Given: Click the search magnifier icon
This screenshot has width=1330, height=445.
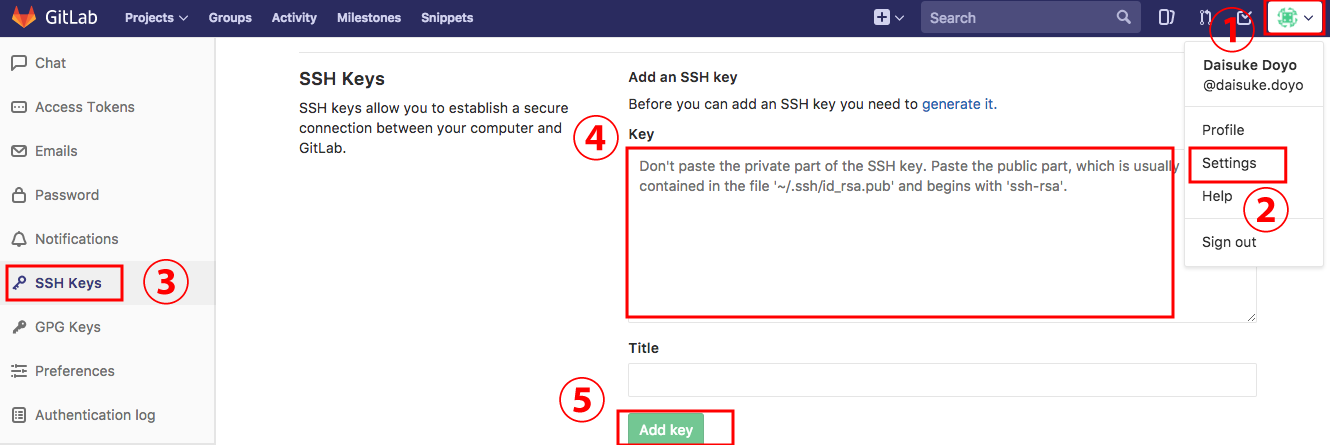Looking at the screenshot, I should pos(1124,18).
